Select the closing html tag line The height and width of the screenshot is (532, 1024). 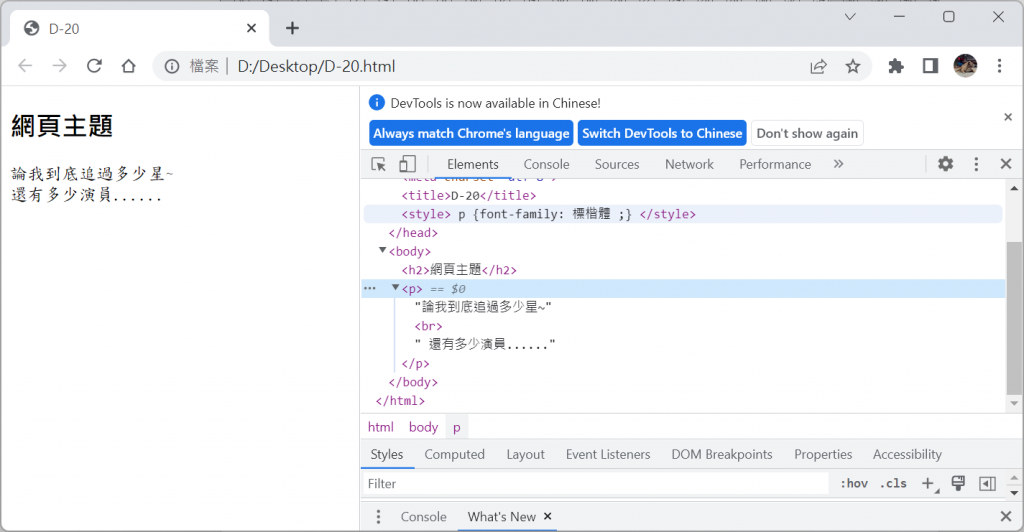point(400,401)
